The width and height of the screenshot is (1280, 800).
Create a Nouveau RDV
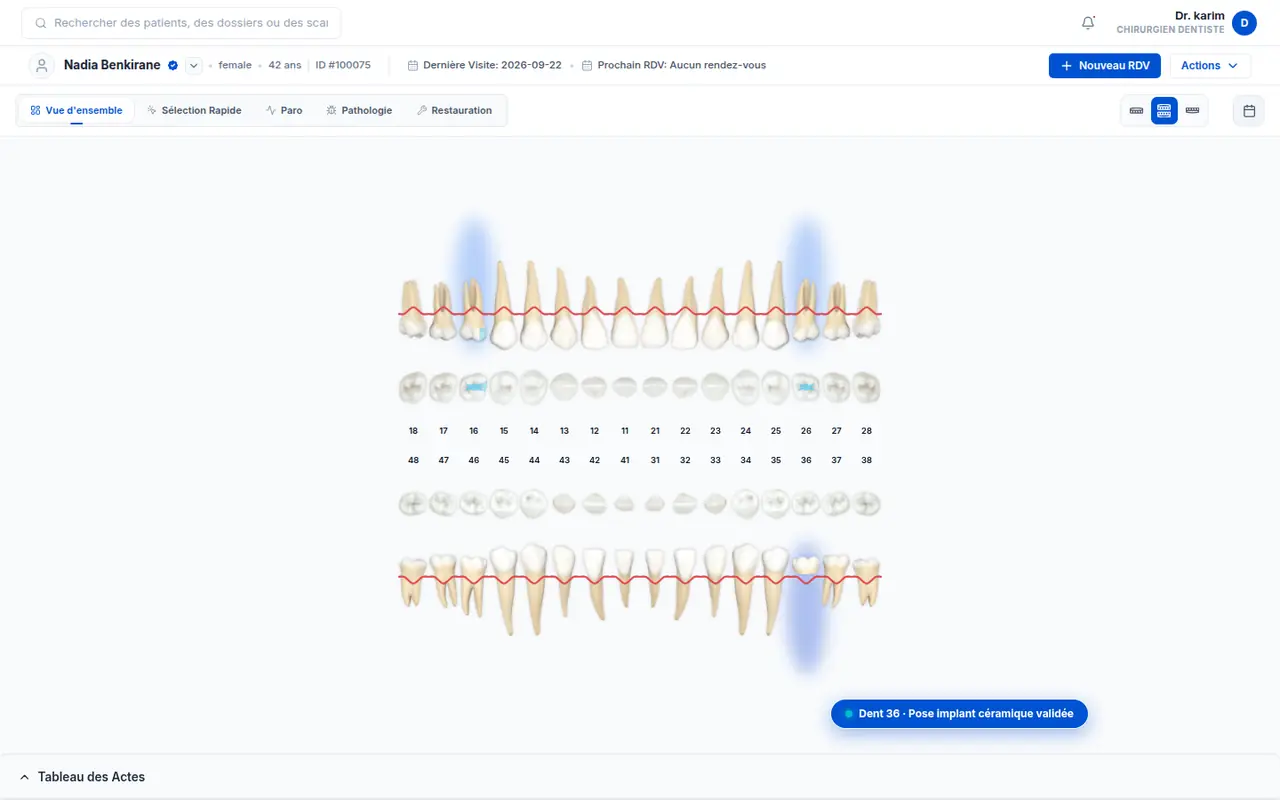point(1105,66)
